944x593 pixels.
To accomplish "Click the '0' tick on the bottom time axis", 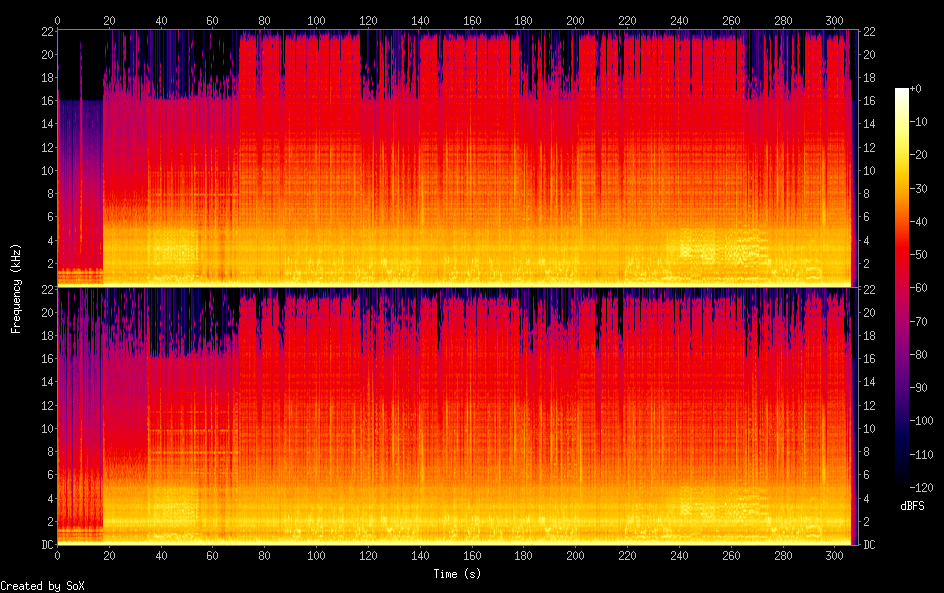I will point(57,555).
